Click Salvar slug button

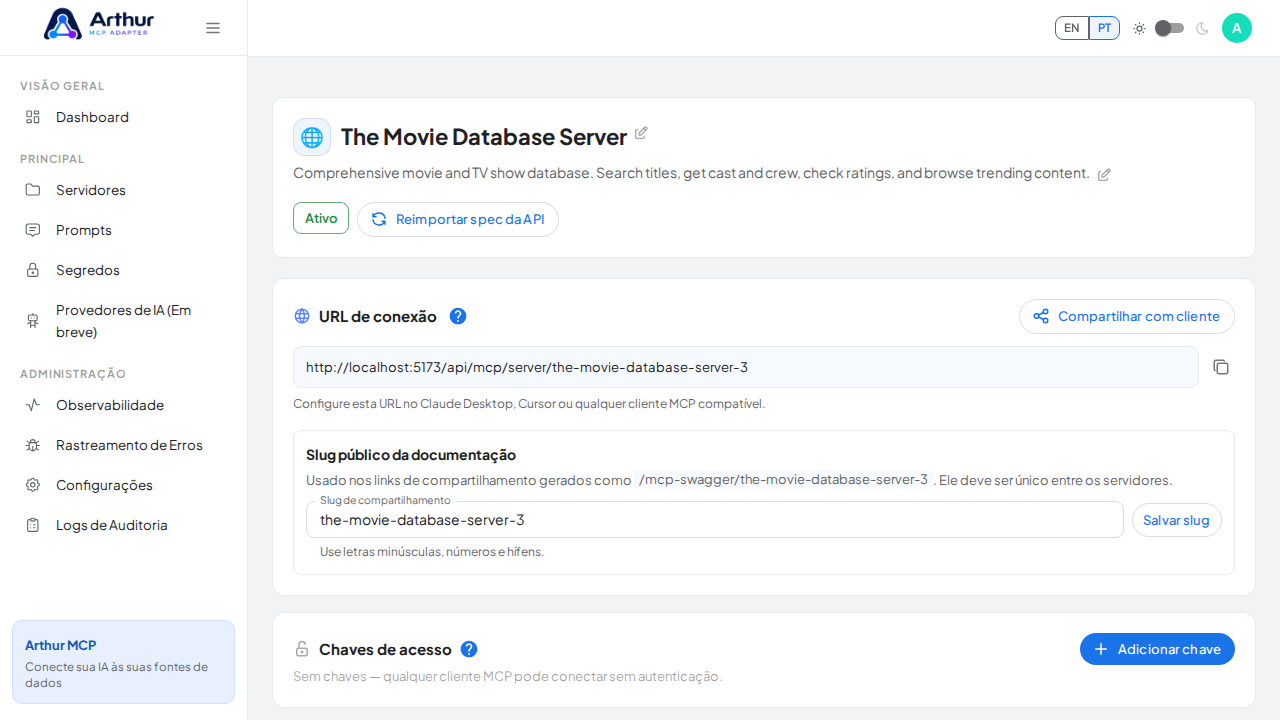[x=1176, y=520]
